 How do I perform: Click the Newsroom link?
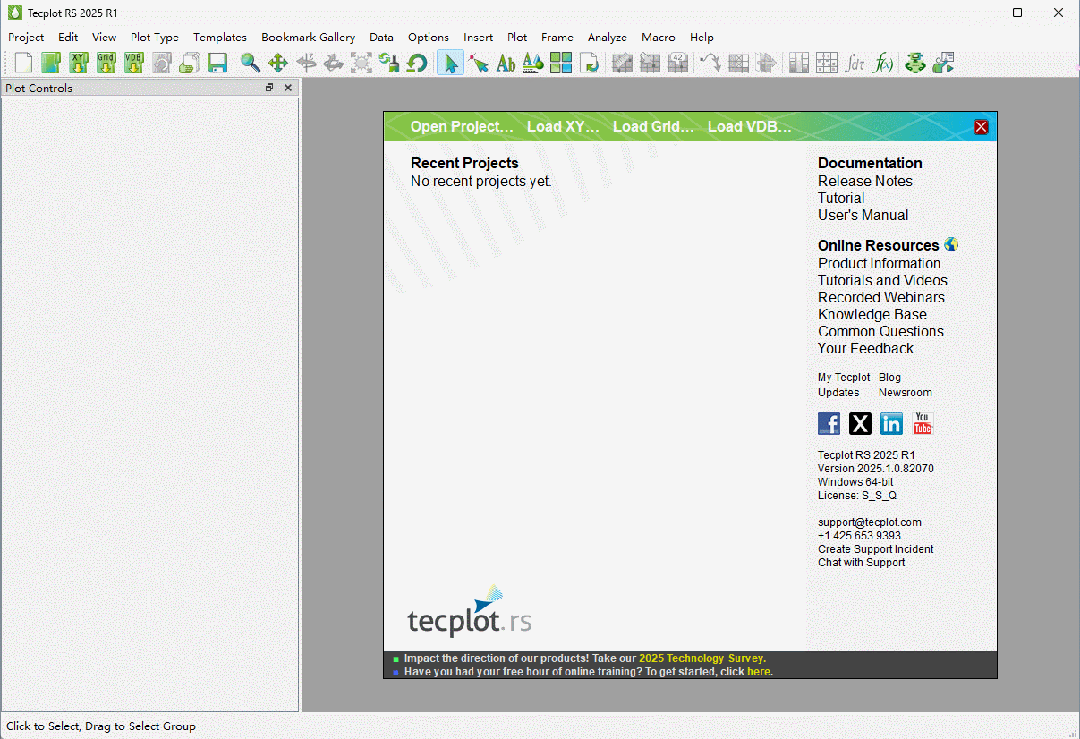[905, 392]
